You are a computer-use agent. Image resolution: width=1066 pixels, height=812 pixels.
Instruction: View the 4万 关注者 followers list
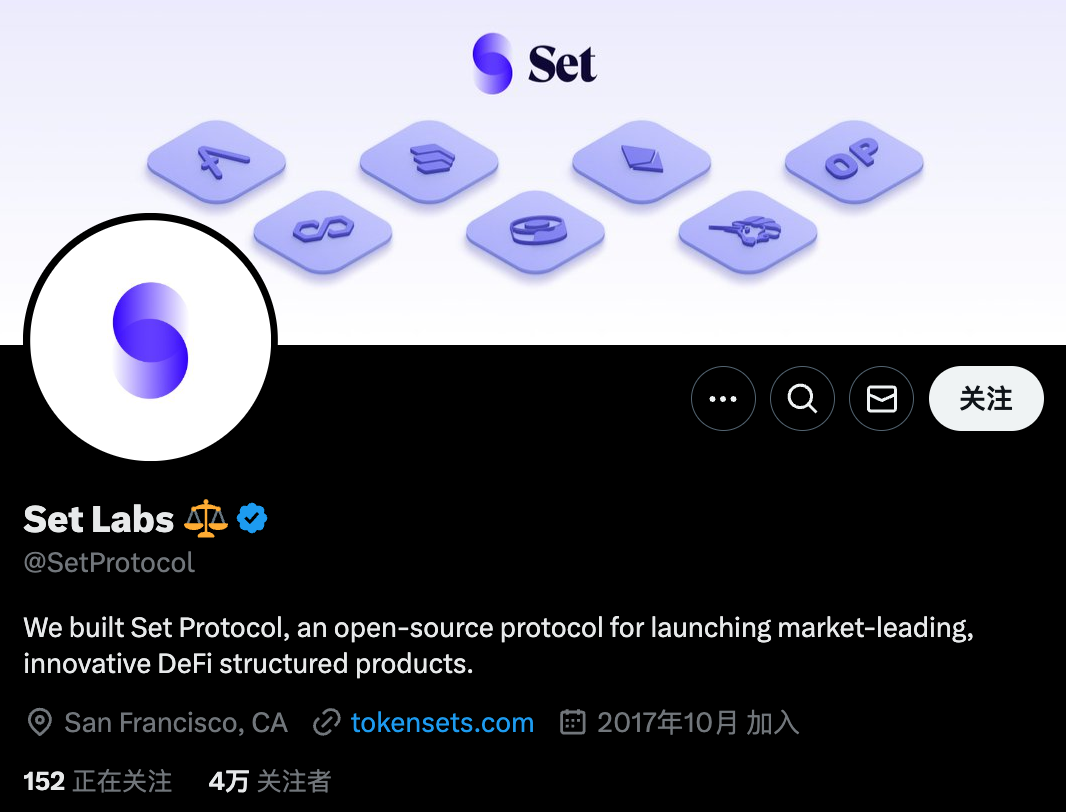tap(269, 781)
